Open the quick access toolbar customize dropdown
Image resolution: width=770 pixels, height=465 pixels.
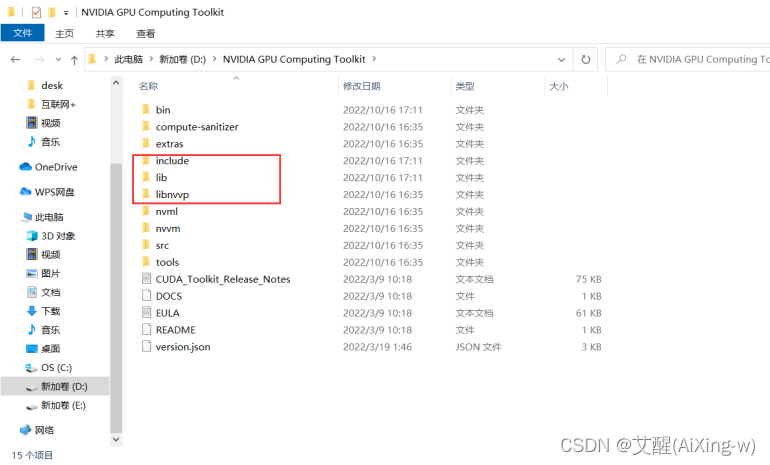point(66,13)
